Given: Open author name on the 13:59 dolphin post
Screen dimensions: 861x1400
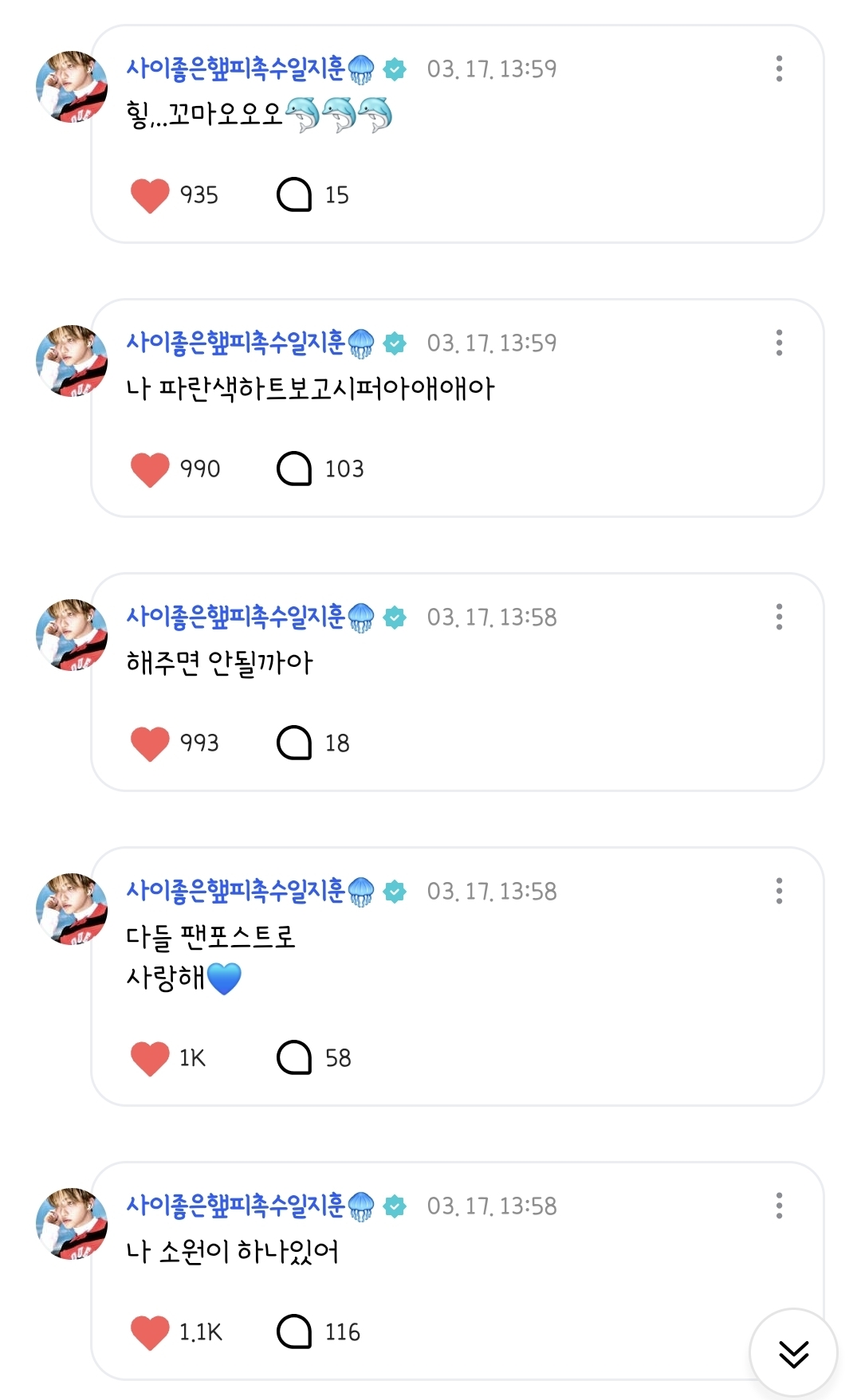Looking at the screenshot, I should point(236,69).
